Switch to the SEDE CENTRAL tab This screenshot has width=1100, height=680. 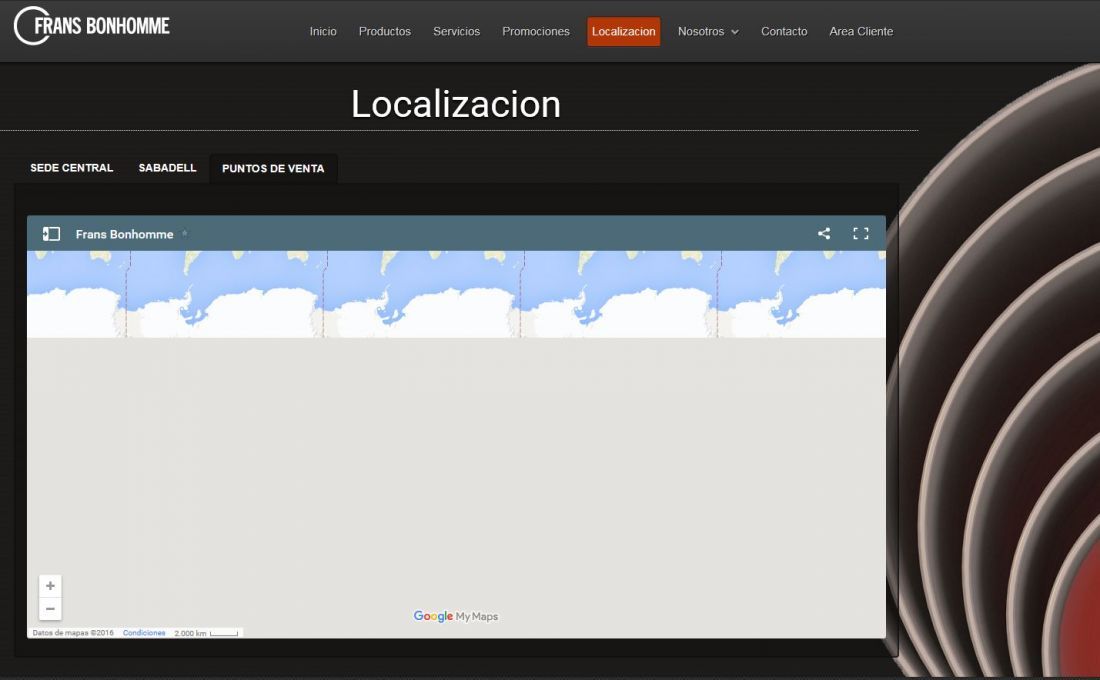point(72,168)
